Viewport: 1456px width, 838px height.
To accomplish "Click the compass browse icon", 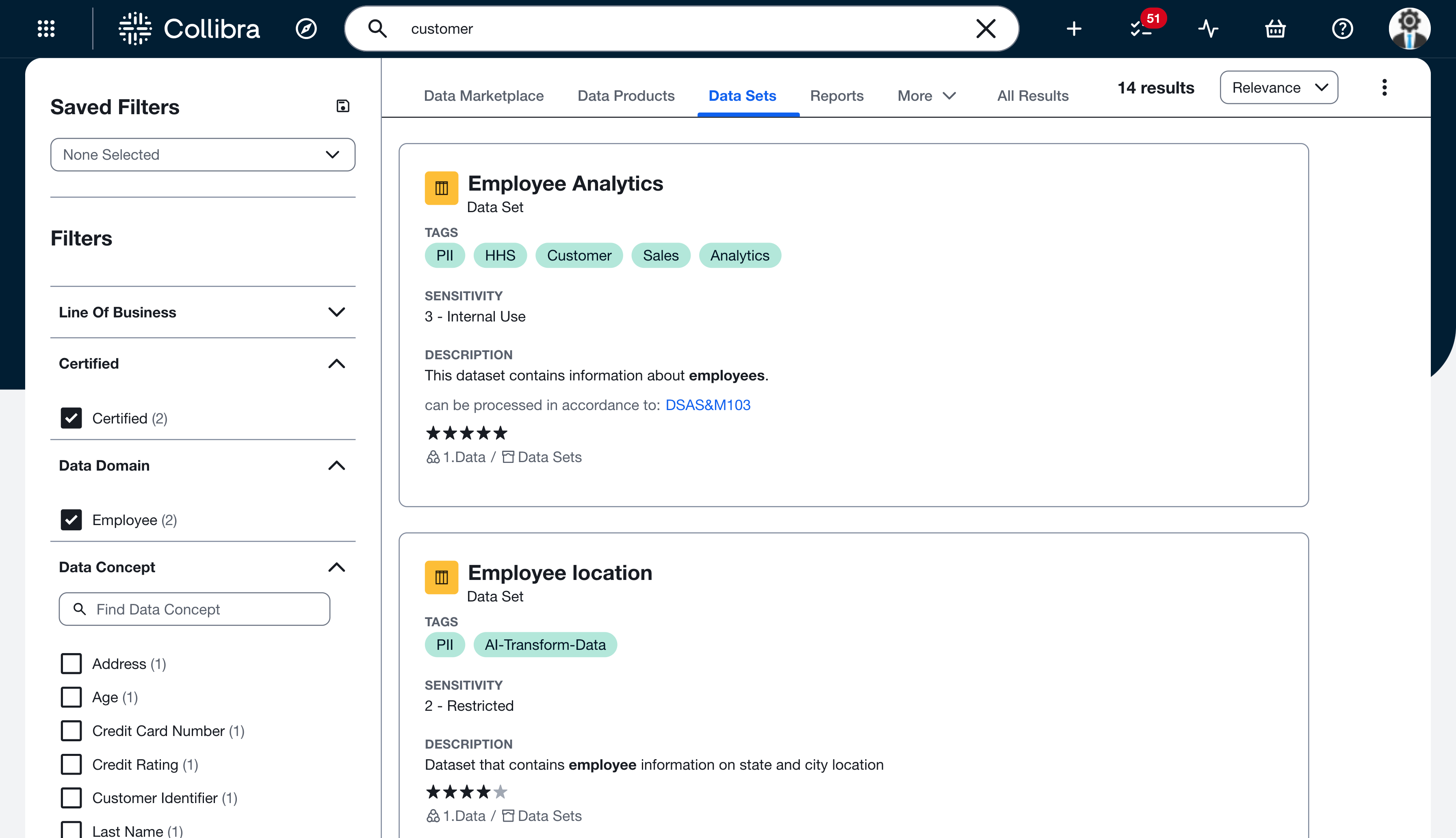I will click(x=306, y=28).
